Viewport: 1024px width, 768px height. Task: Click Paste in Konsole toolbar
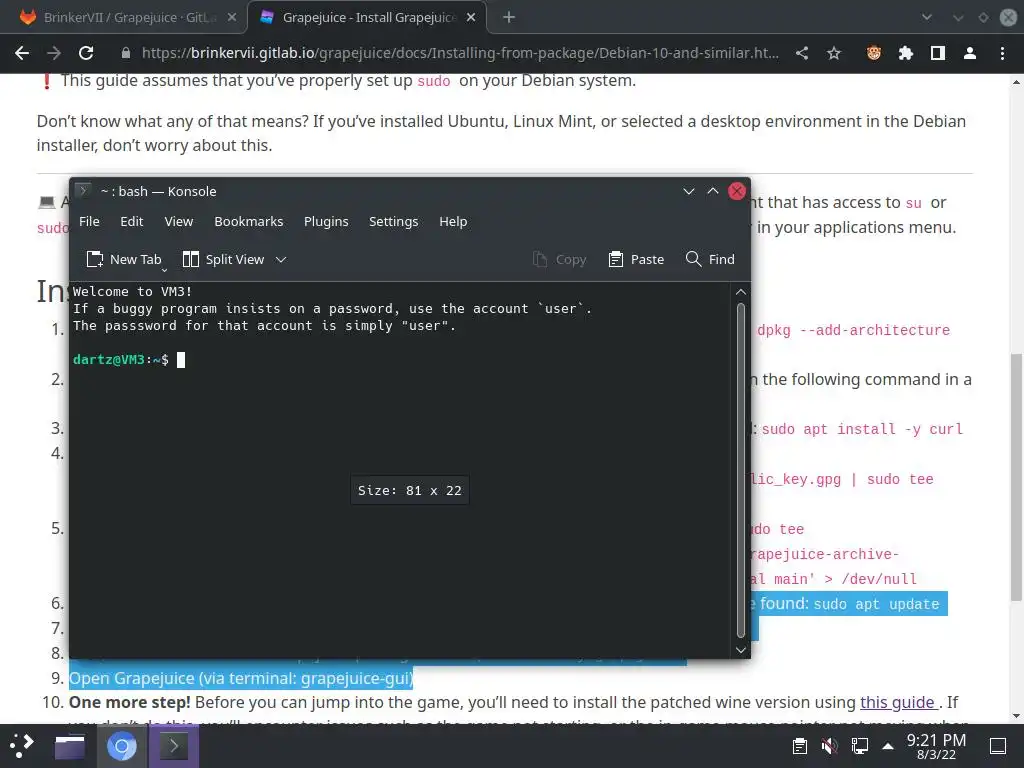(x=636, y=259)
